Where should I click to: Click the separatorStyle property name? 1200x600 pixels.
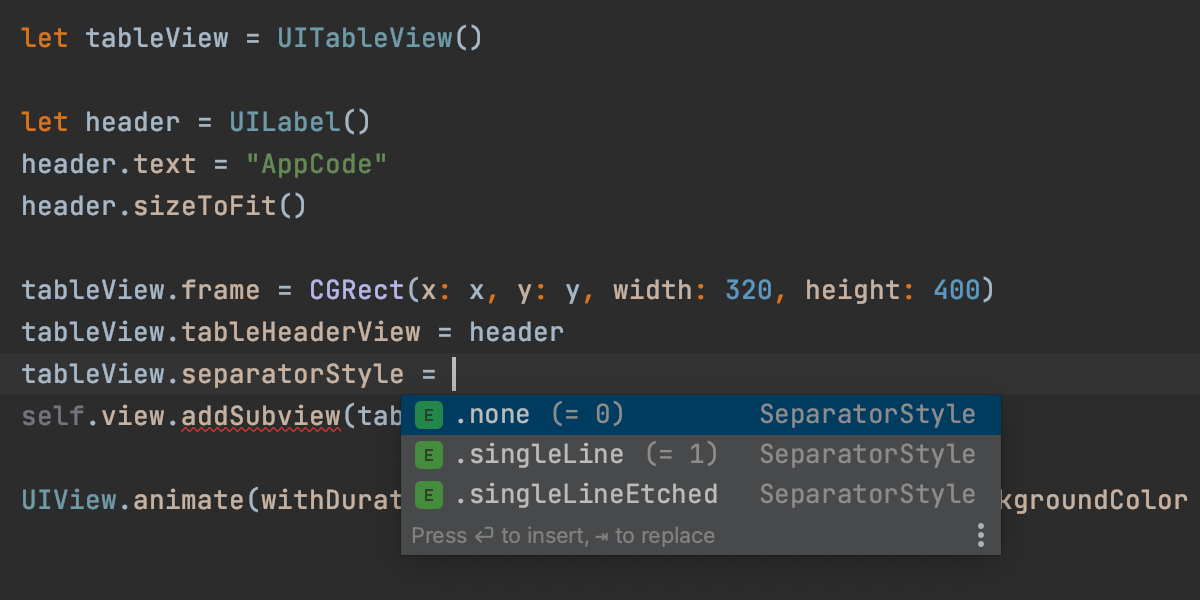point(292,375)
